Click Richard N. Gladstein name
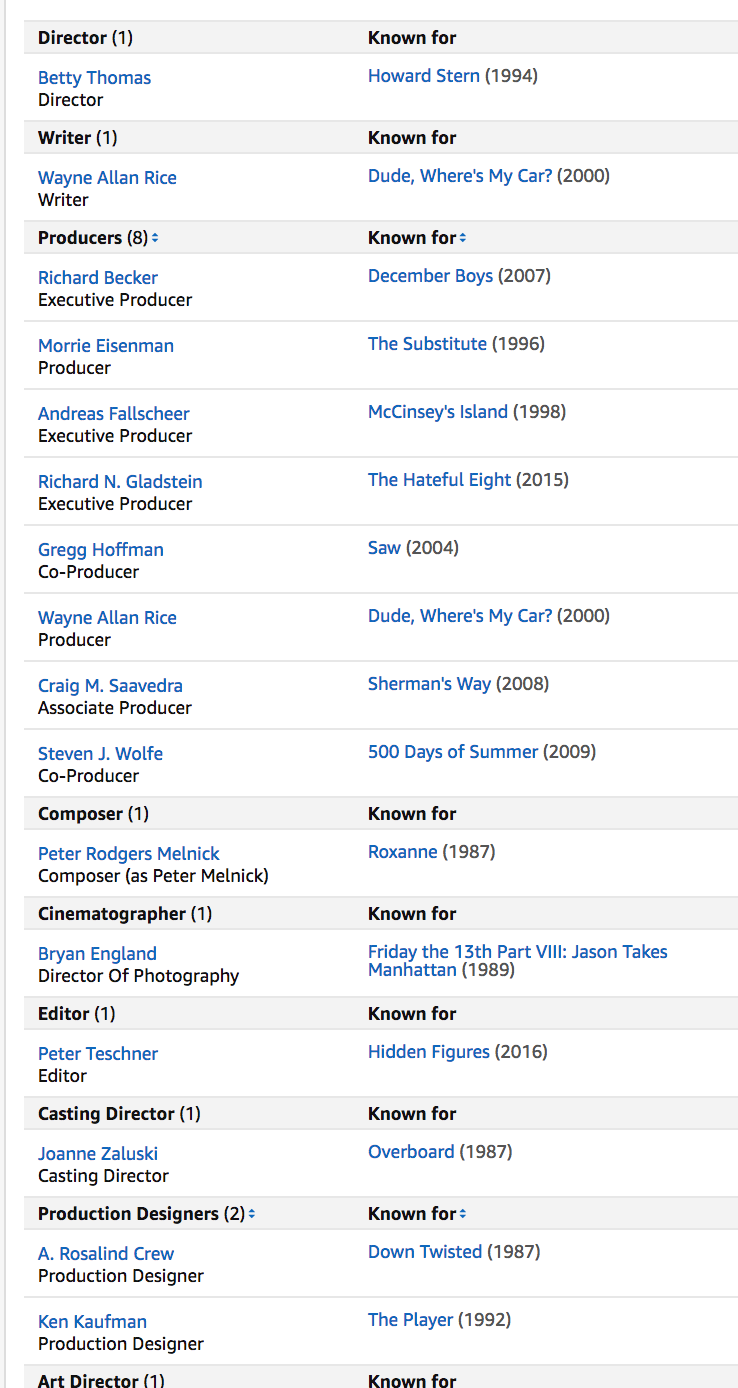738x1388 pixels. 120,482
